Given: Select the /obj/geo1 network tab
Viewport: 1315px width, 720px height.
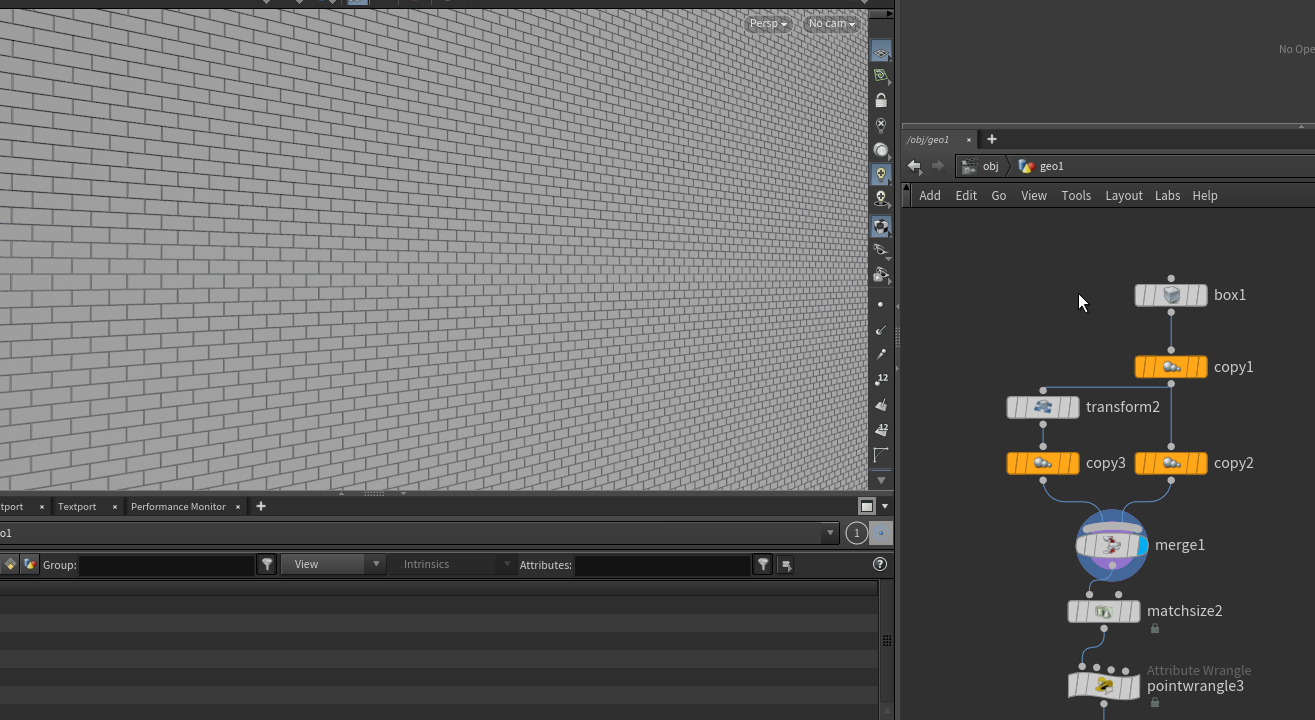Looking at the screenshot, I should tap(928, 139).
